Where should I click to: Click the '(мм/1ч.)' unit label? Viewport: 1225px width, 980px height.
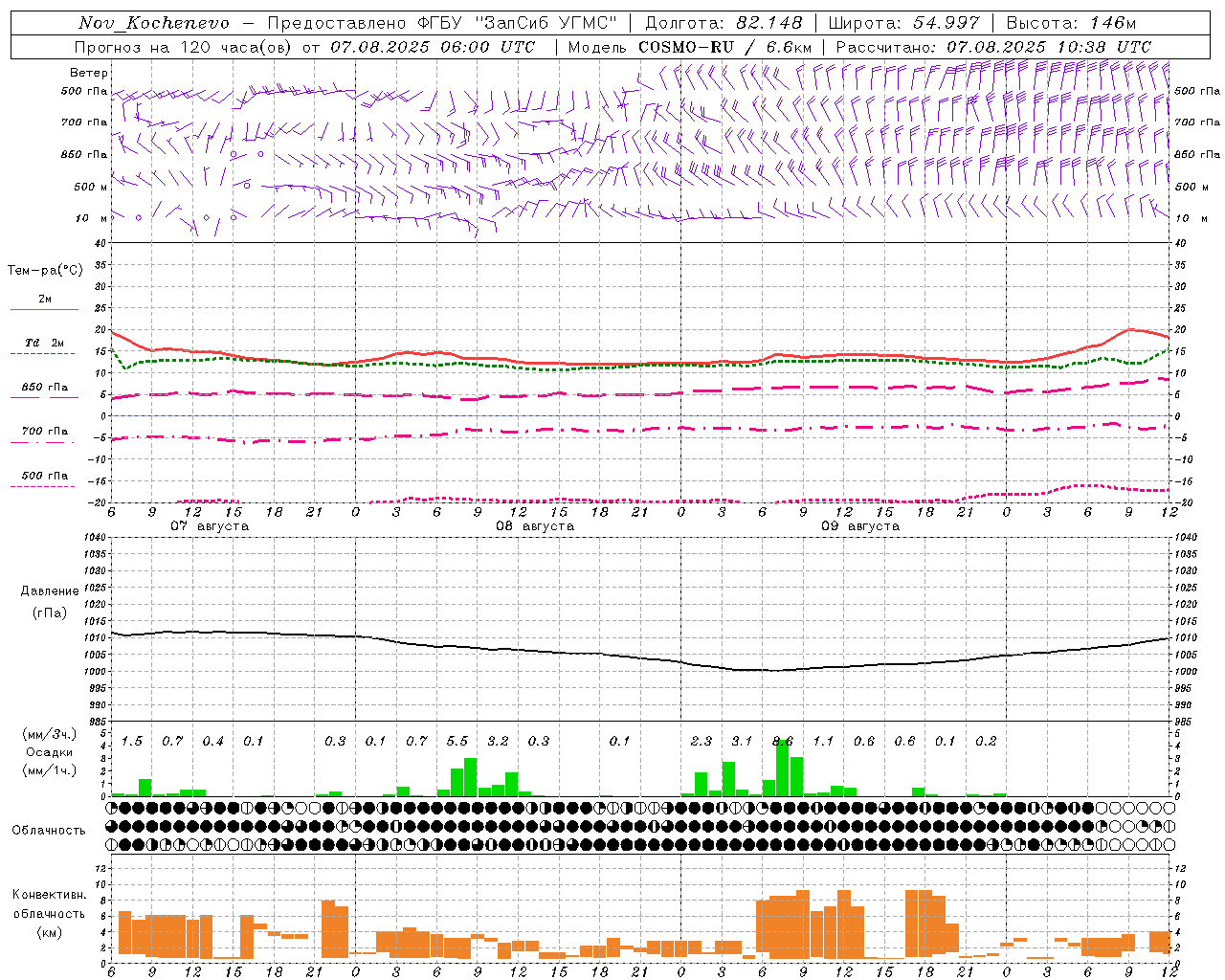click(50, 770)
